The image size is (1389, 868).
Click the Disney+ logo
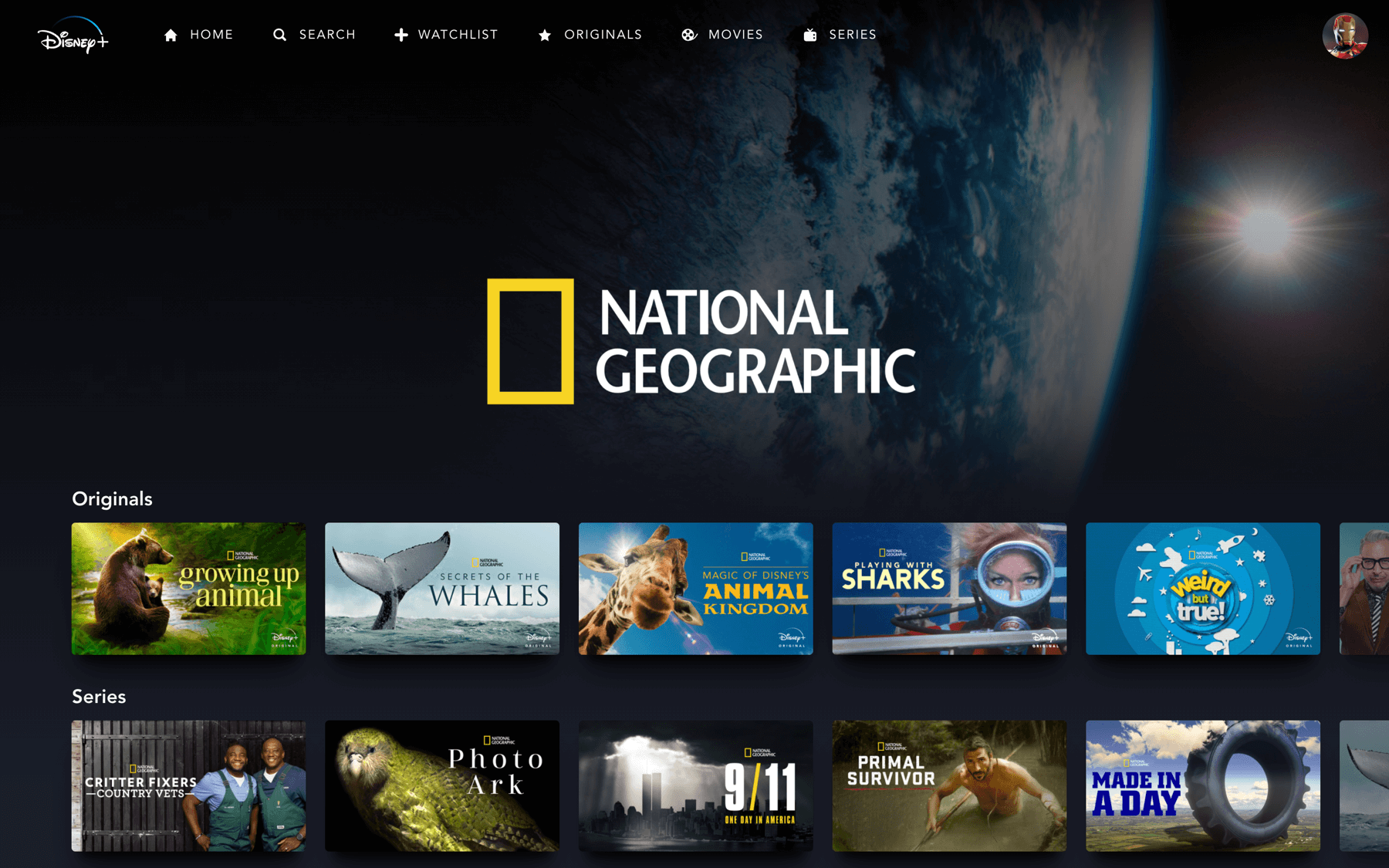[73, 35]
